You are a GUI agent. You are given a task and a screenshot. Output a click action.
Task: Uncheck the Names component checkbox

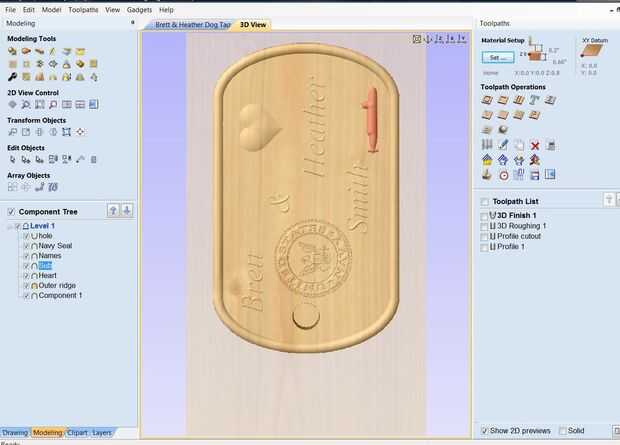coord(26,256)
